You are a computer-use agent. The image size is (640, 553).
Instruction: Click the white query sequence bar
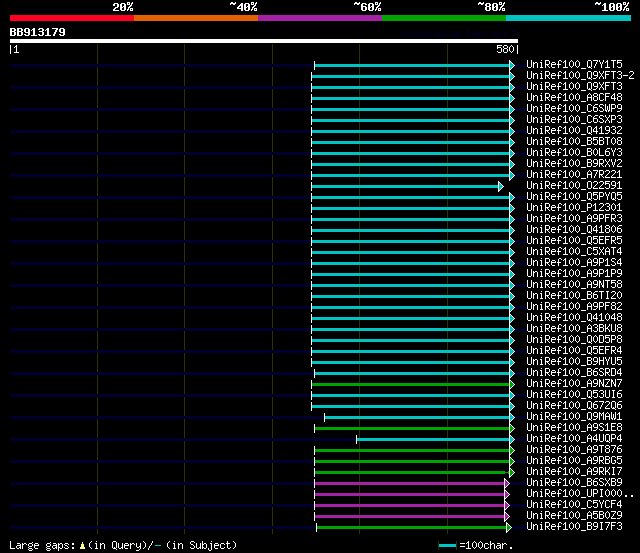tap(264, 41)
